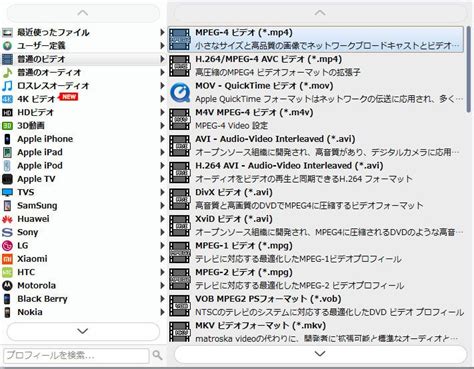Click the Apple iPhone device icon
The height and width of the screenshot is (369, 474).
coord(7,139)
